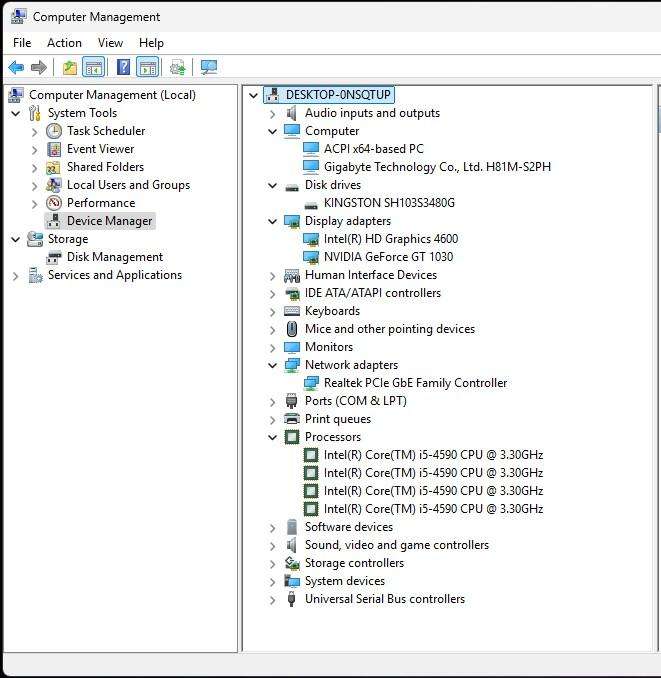Click the Up one level folder icon
The height and width of the screenshot is (678, 661).
70,67
